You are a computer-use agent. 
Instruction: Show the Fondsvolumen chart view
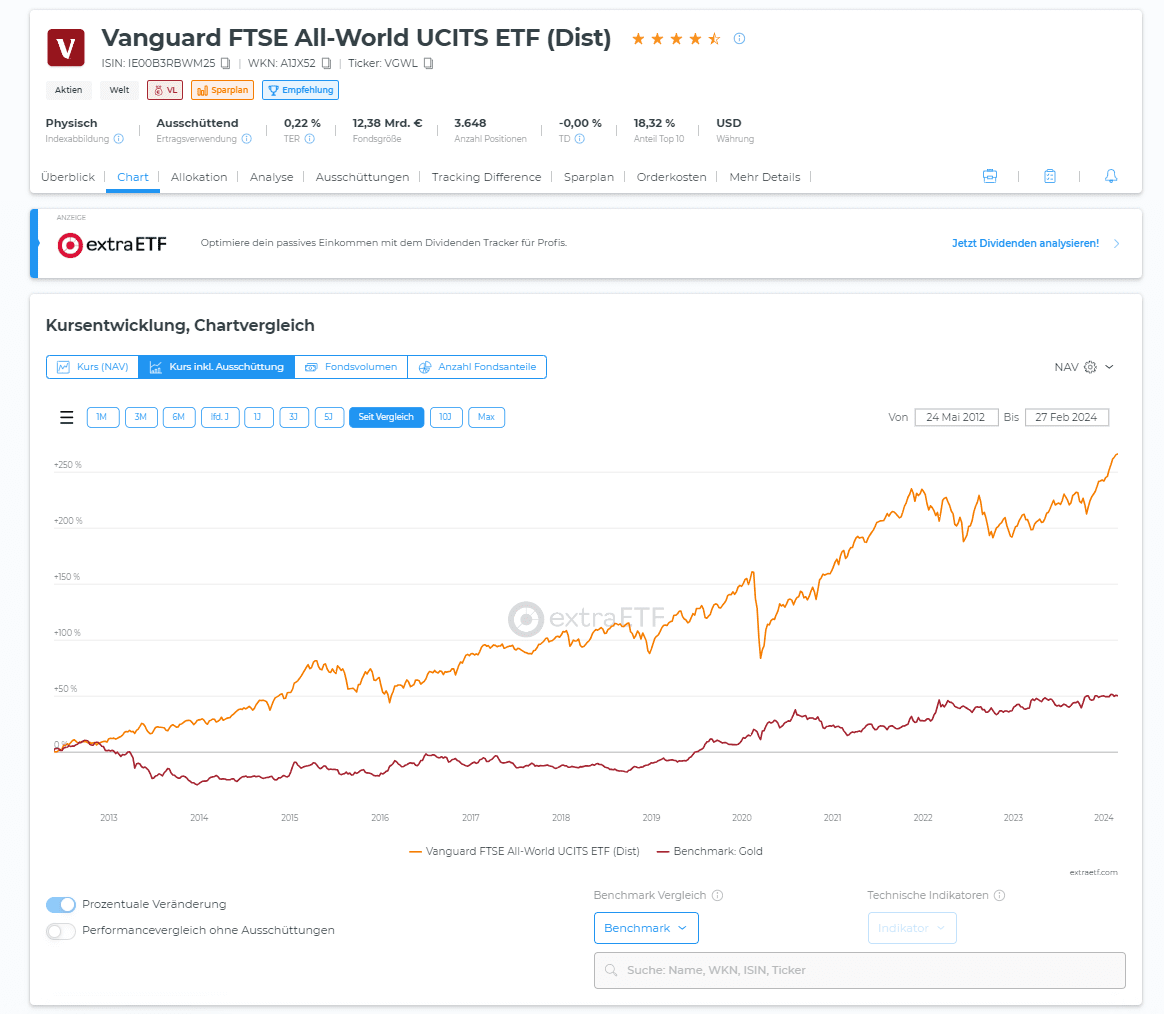pyautogui.click(x=351, y=367)
